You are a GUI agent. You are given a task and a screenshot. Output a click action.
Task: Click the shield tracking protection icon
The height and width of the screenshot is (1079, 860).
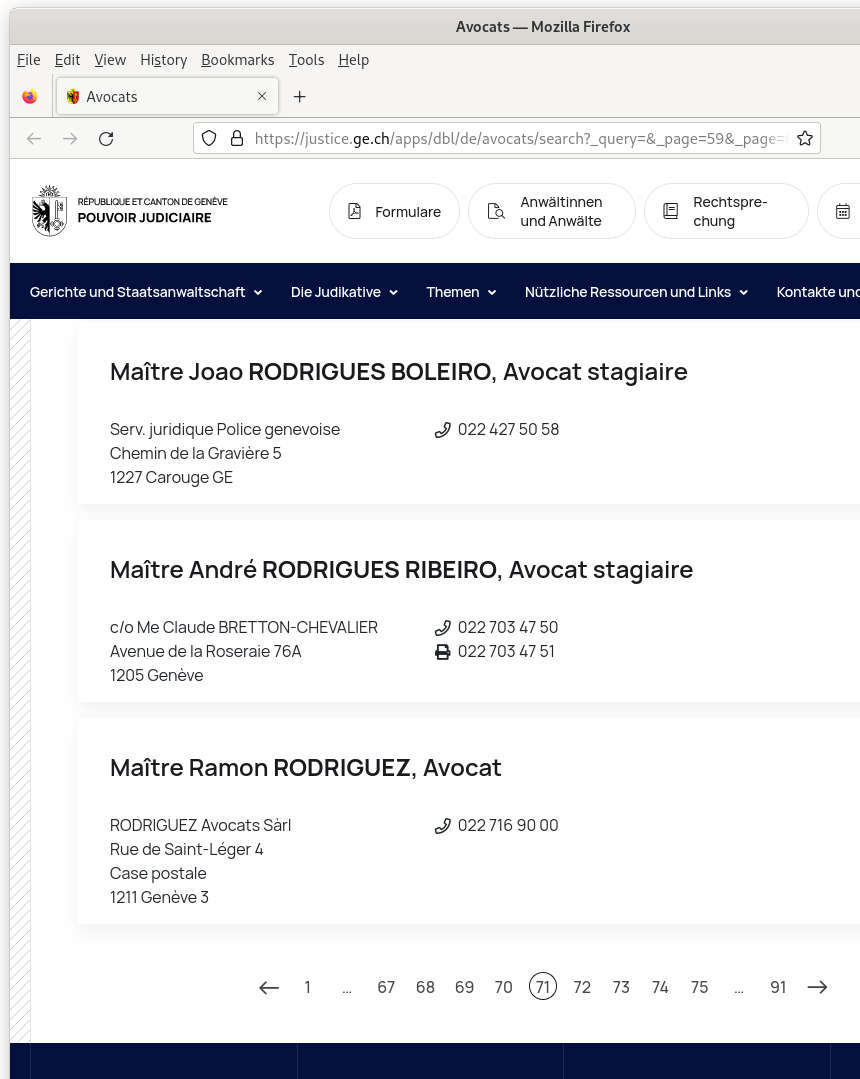pos(208,138)
